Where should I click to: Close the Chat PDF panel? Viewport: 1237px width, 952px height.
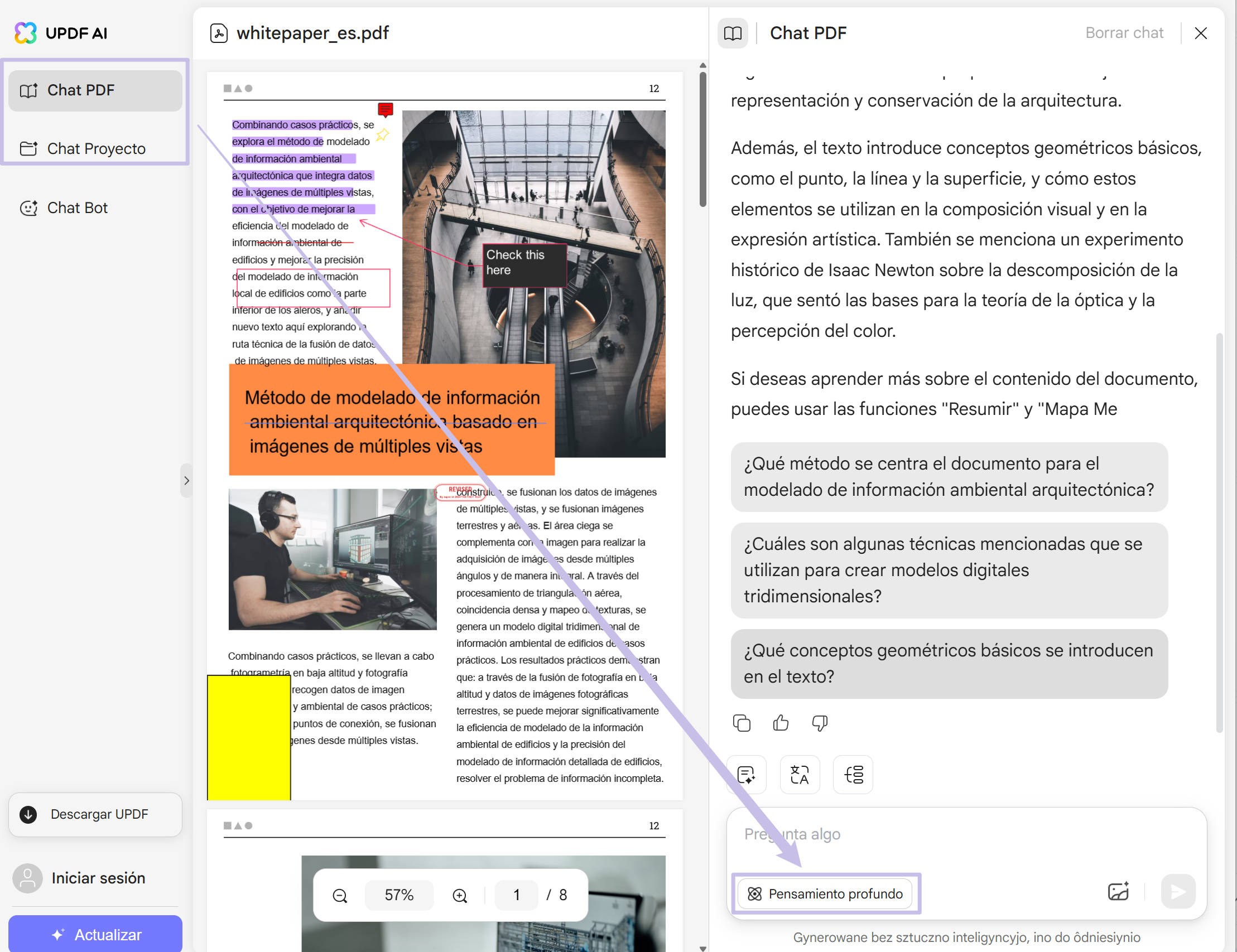(x=1201, y=33)
